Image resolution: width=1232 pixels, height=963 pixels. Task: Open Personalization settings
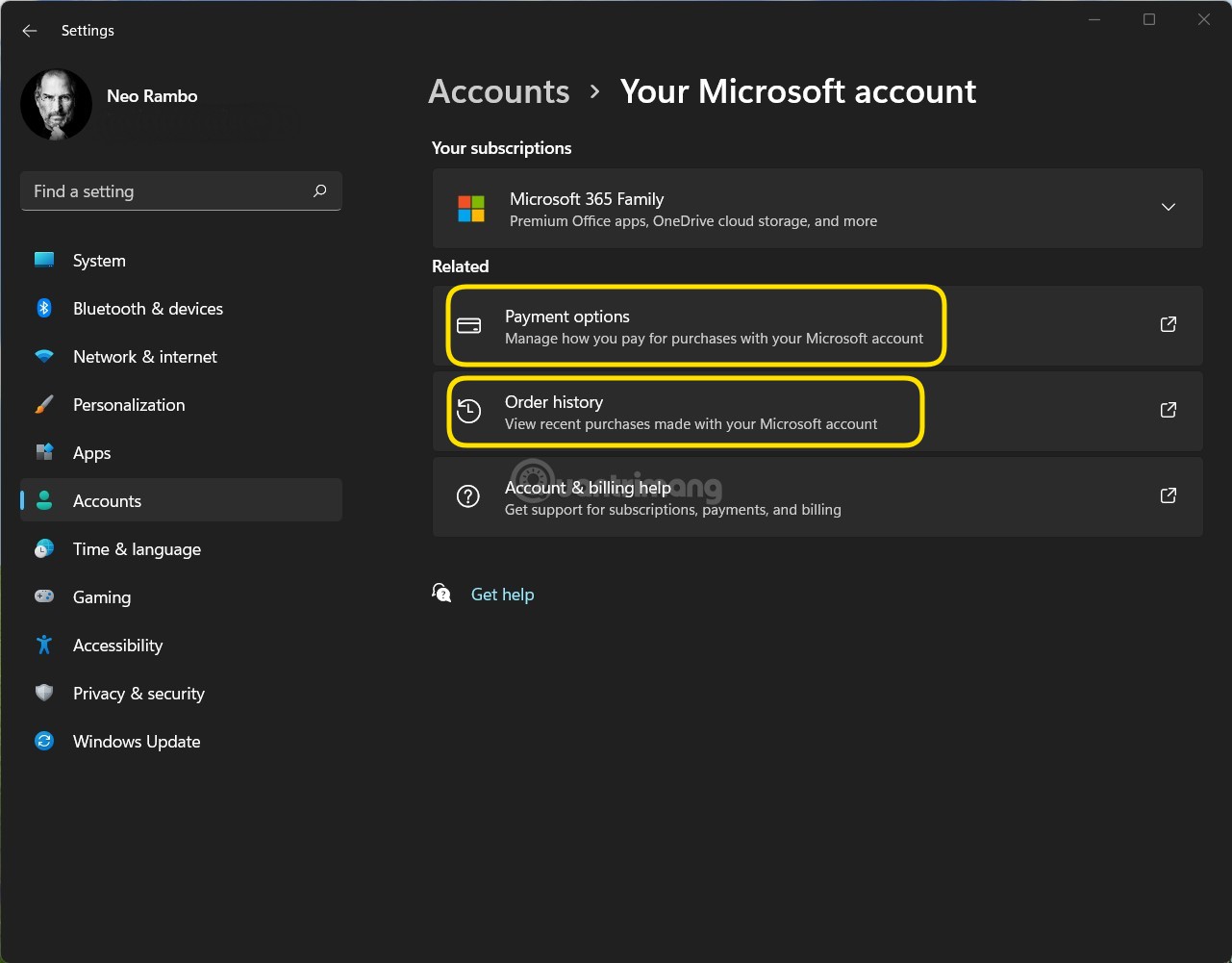[x=128, y=405]
